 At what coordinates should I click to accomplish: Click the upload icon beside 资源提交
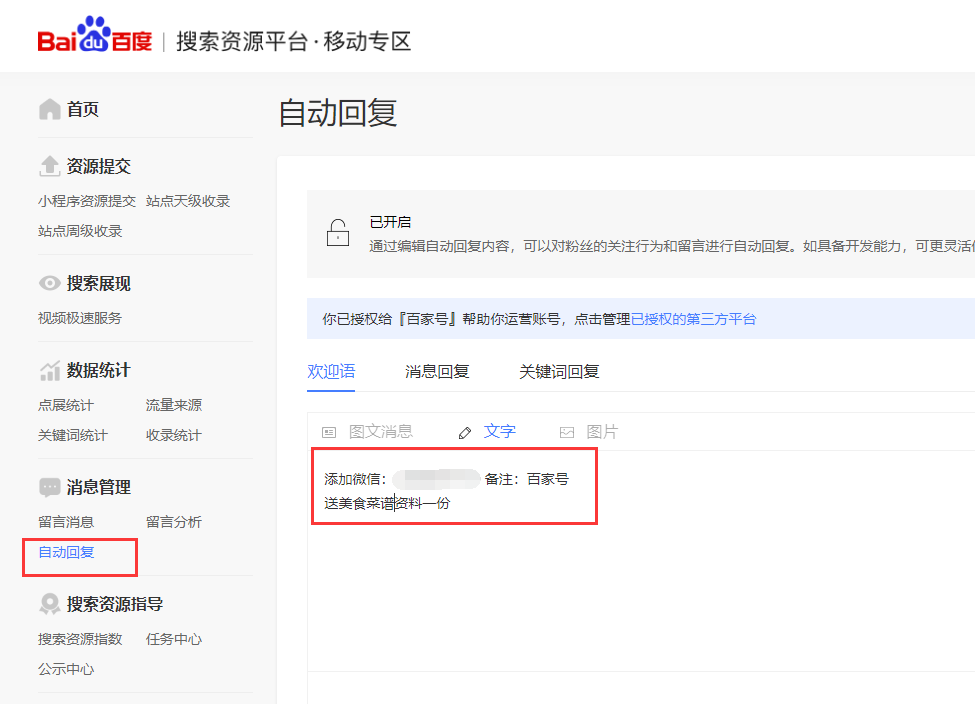[x=49, y=166]
